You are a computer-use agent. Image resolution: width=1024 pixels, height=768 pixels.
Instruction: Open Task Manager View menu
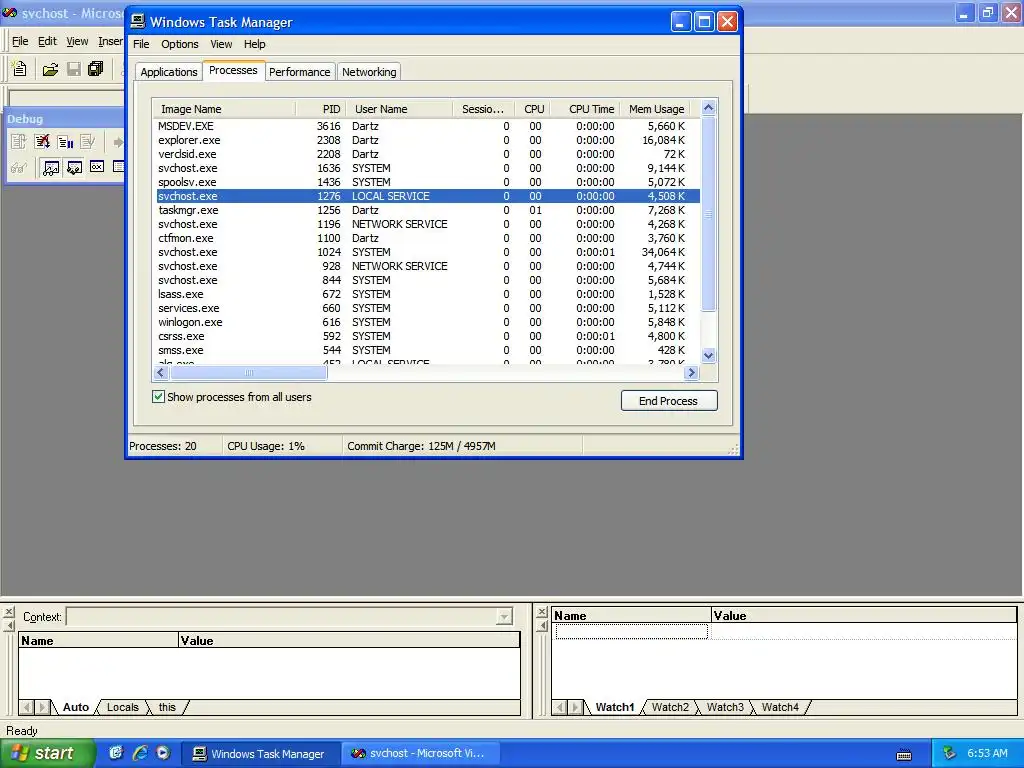click(x=221, y=44)
